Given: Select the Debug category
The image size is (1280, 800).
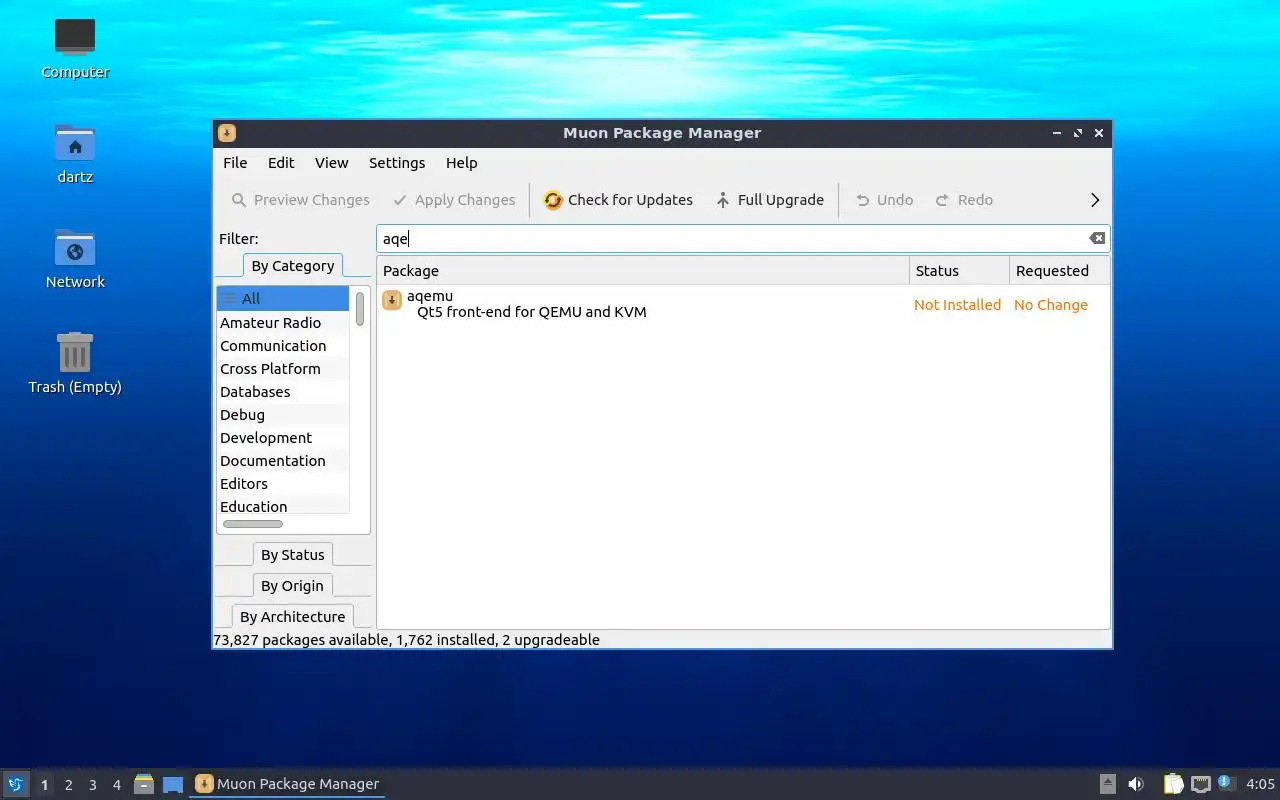Looking at the screenshot, I should (x=283, y=415).
